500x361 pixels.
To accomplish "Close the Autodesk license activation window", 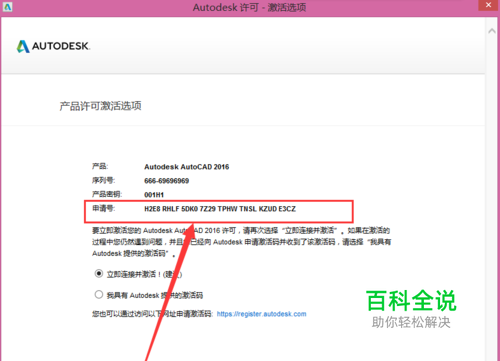I will click(x=489, y=5).
